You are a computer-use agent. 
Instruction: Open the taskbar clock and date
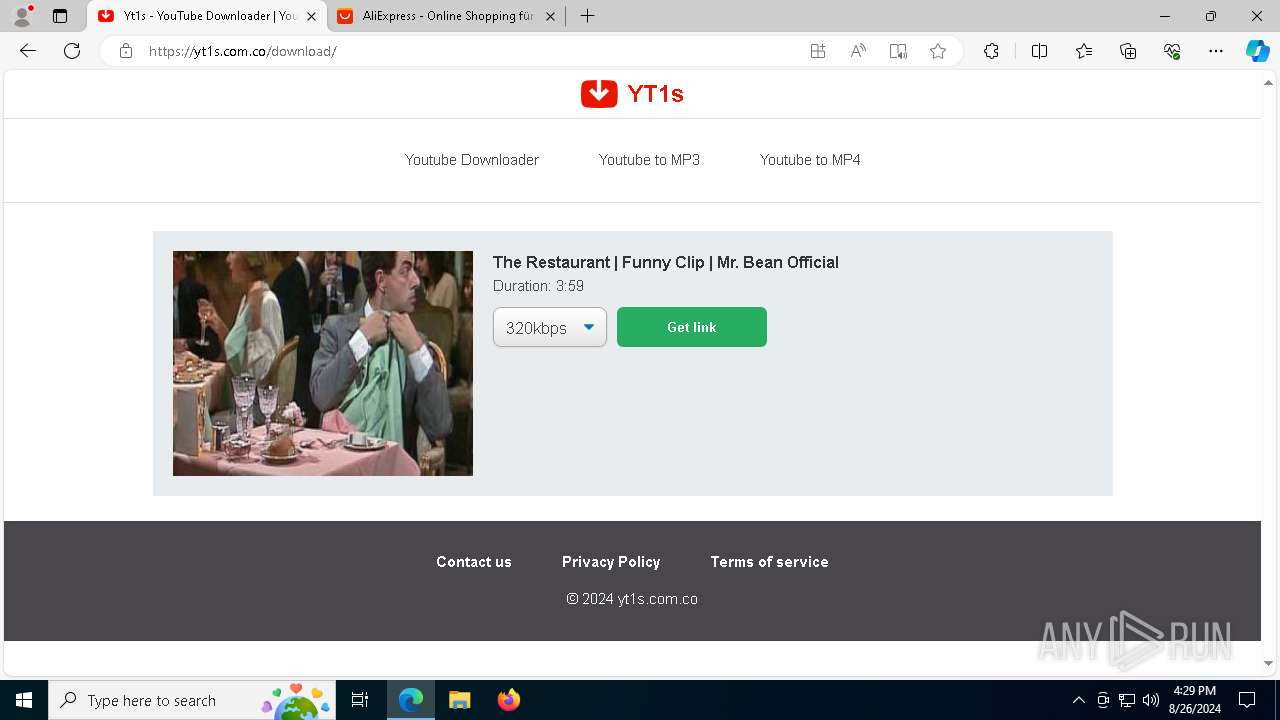click(1194, 700)
